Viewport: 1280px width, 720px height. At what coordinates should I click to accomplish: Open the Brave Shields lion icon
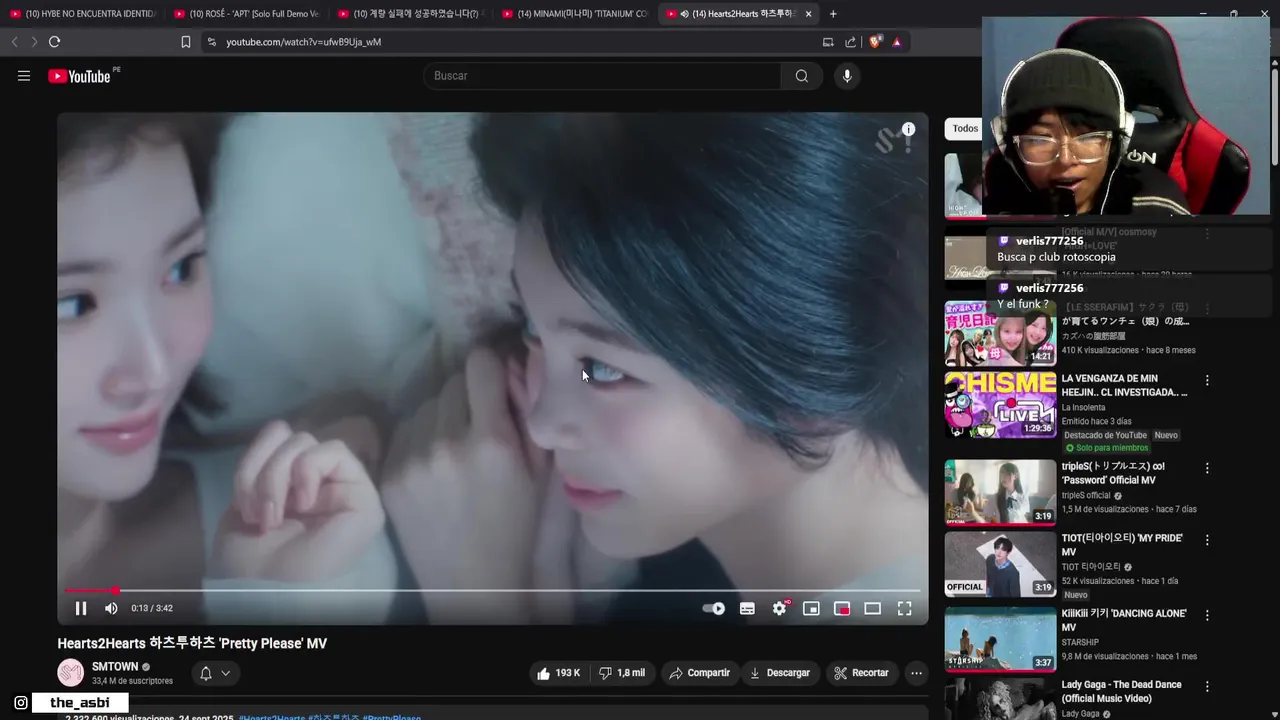click(876, 42)
